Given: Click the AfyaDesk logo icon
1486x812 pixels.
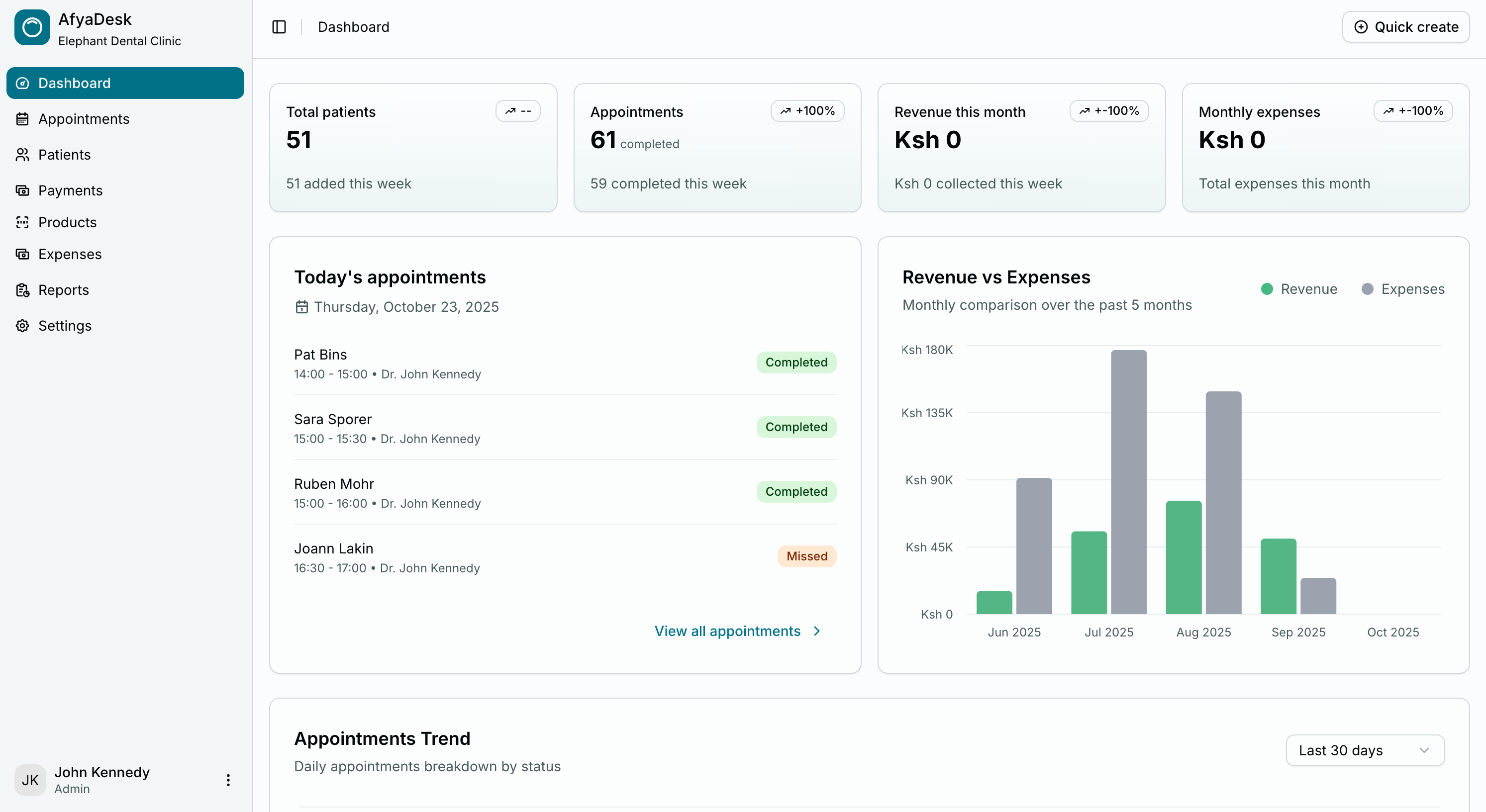Looking at the screenshot, I should (32, 27).
